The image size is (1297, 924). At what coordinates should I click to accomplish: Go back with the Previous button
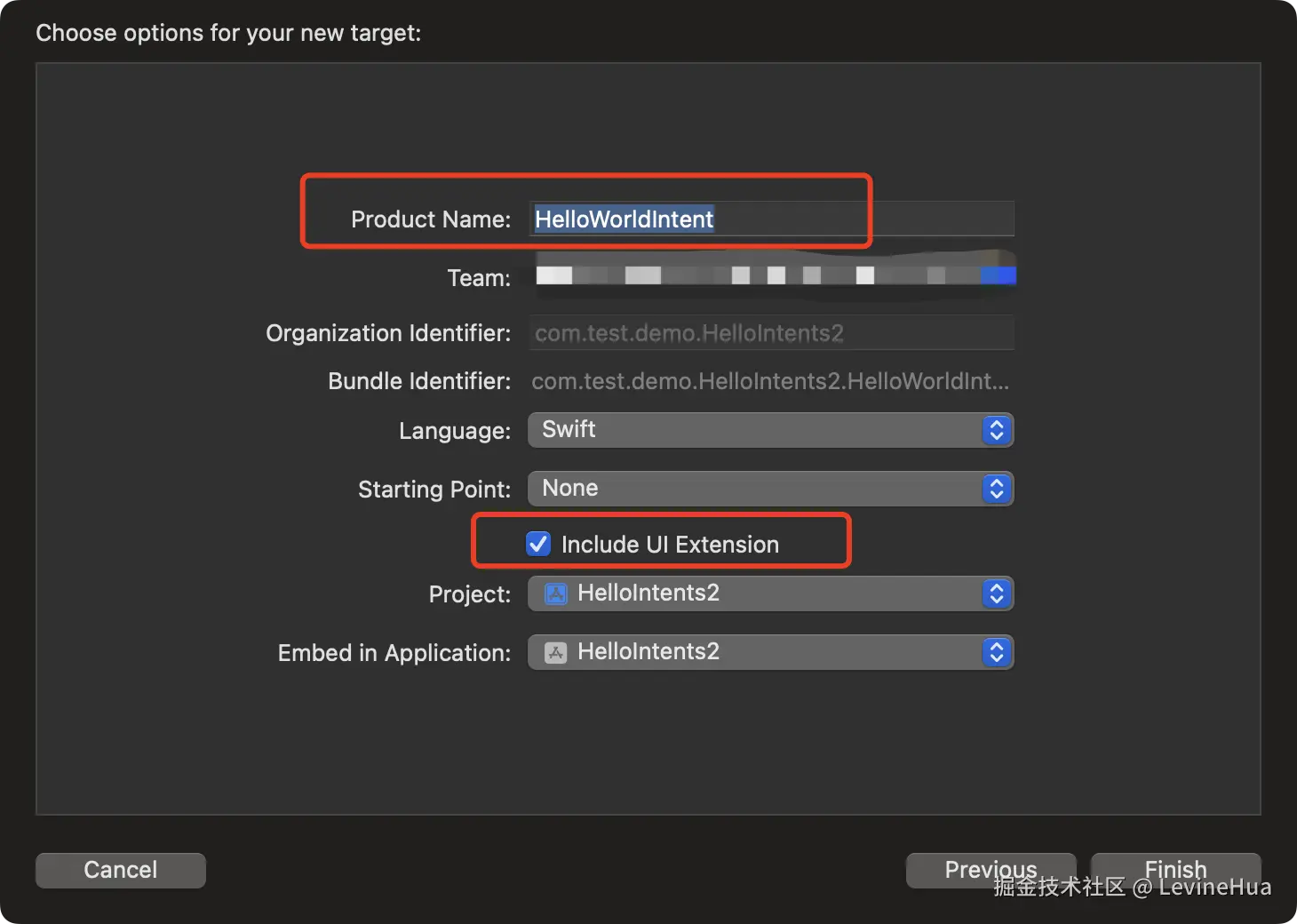990,870
